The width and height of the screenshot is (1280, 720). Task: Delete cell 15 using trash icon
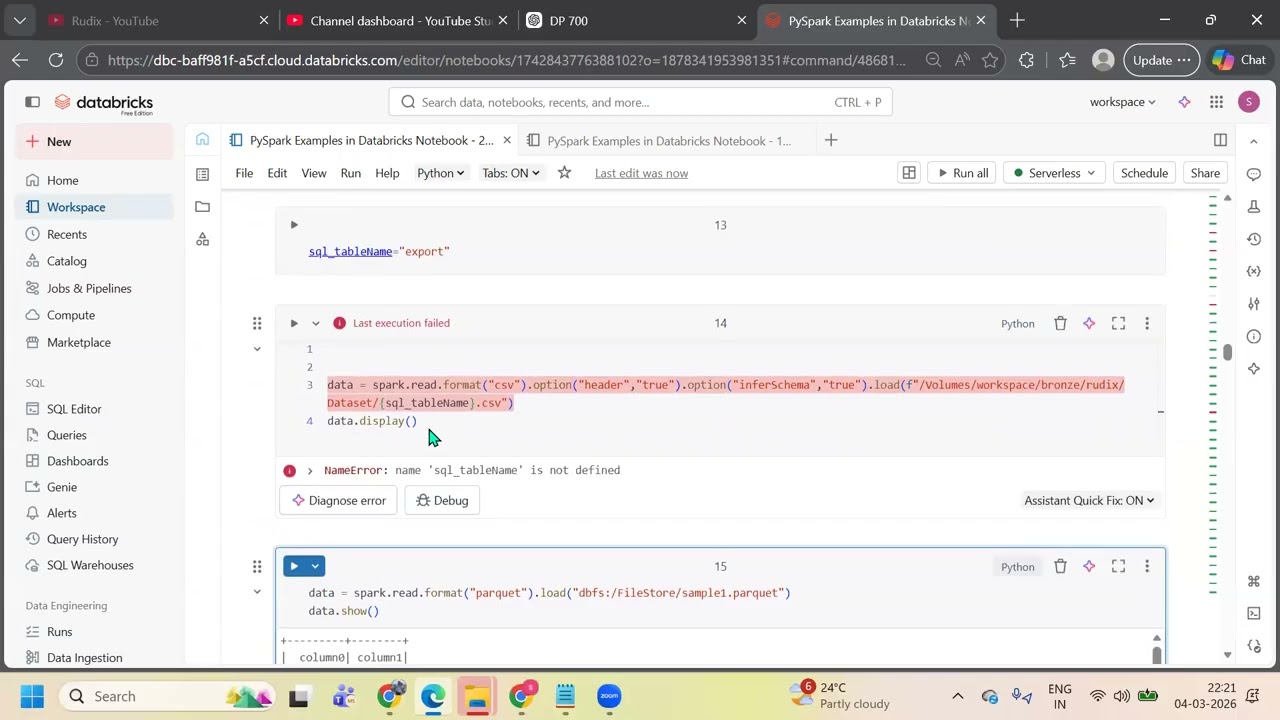[x=1060, y=566]
